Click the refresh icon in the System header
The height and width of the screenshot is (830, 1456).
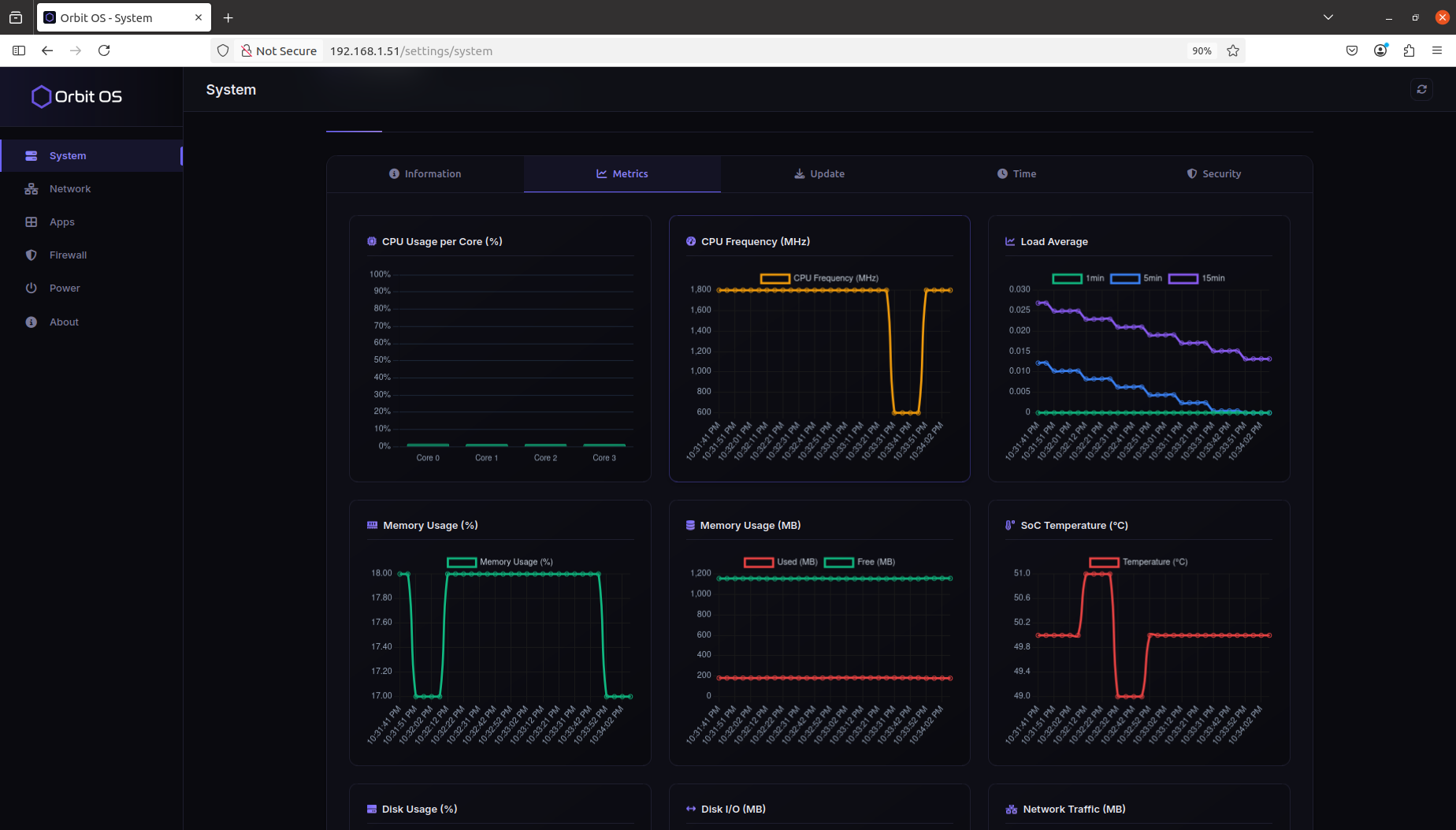click(1421, 89)
